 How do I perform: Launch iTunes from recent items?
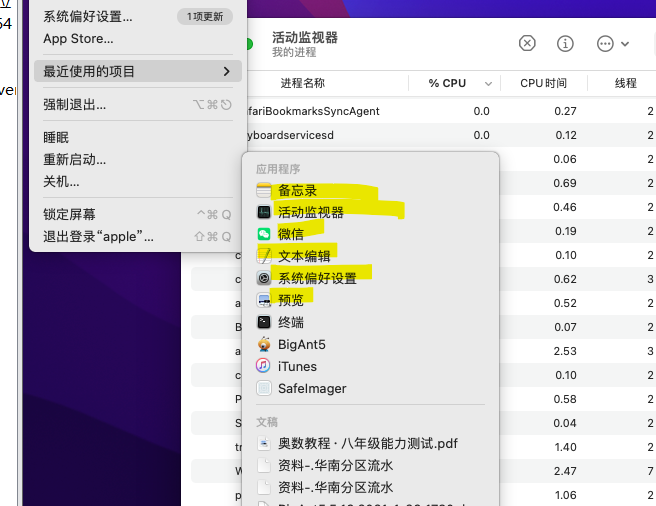click(370, 366)
